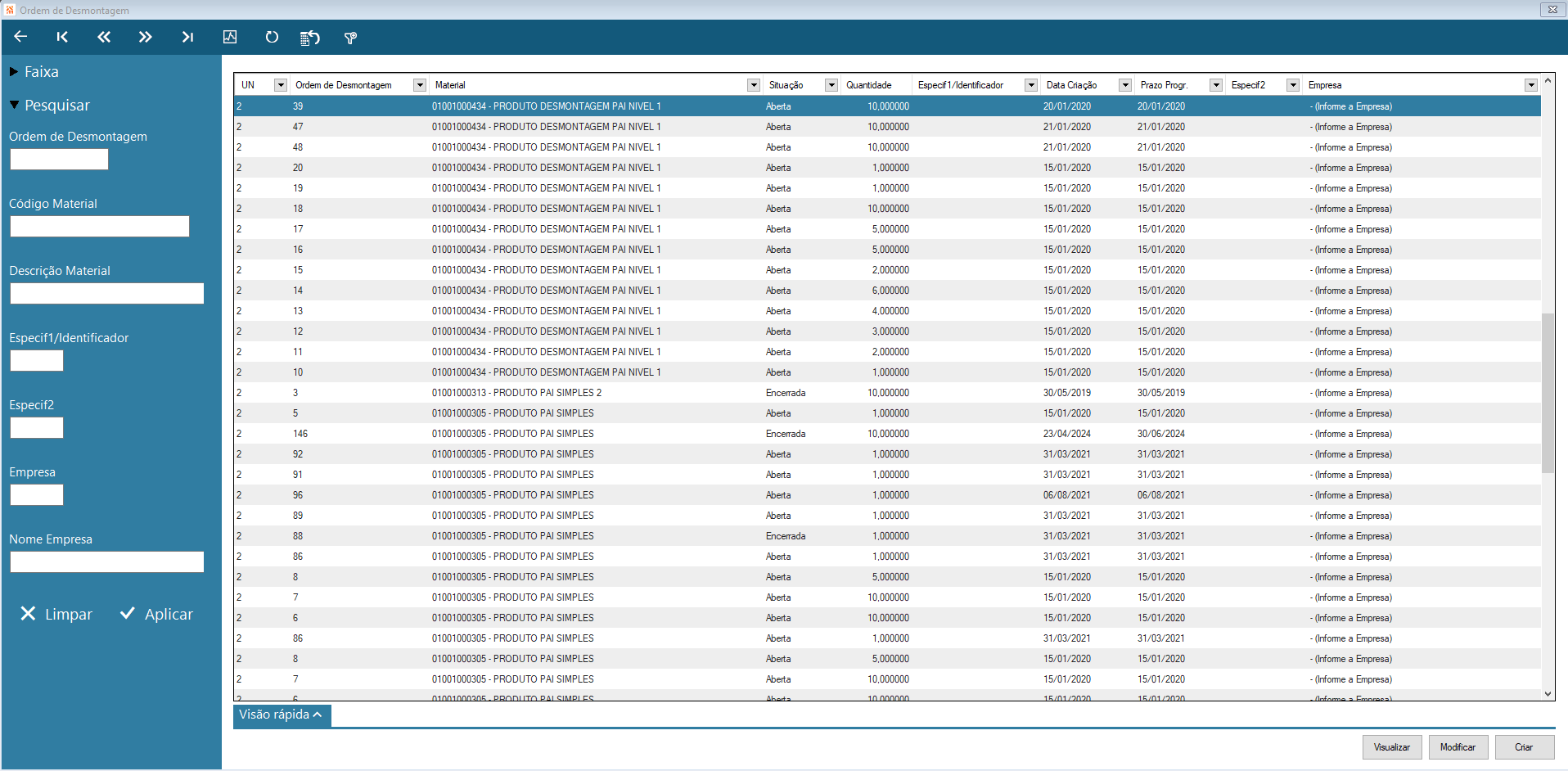
Task: Jump to previous page of records
Action: point(104,37)
